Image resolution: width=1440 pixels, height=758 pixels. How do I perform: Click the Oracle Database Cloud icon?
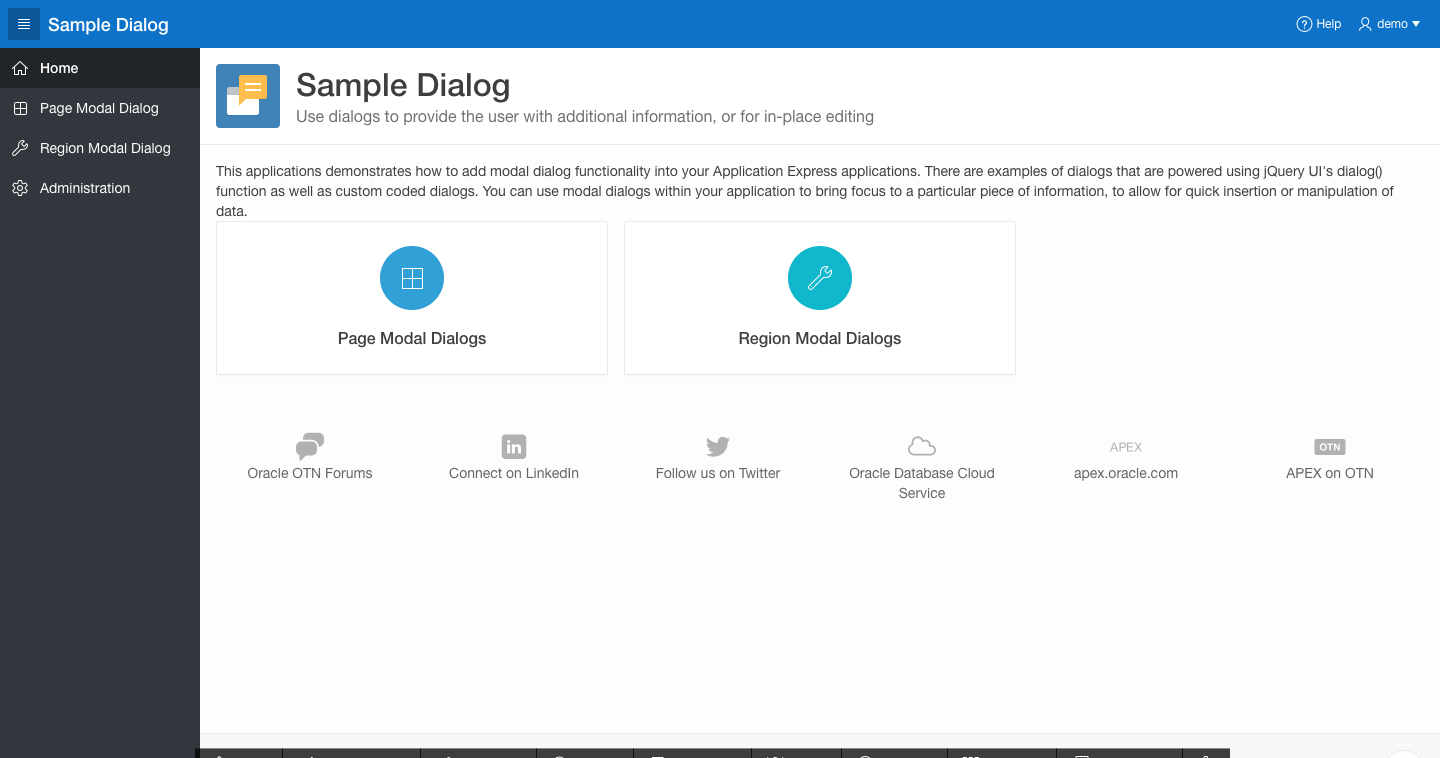922,446
